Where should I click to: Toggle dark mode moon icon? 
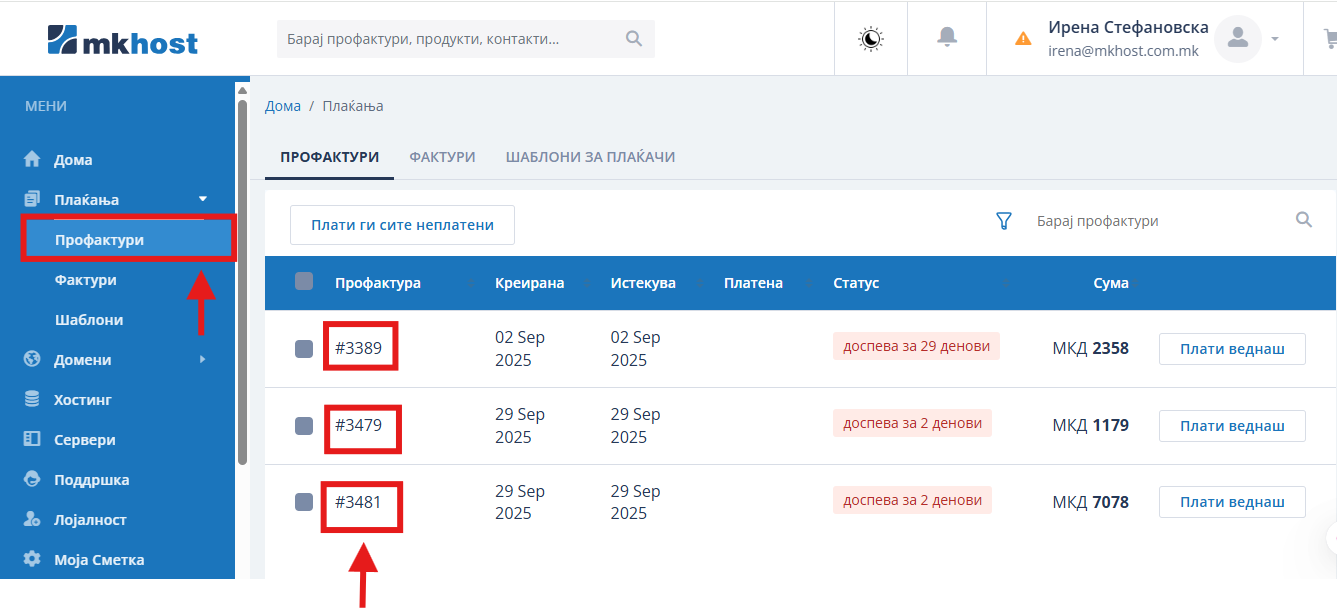coord(871,38)
